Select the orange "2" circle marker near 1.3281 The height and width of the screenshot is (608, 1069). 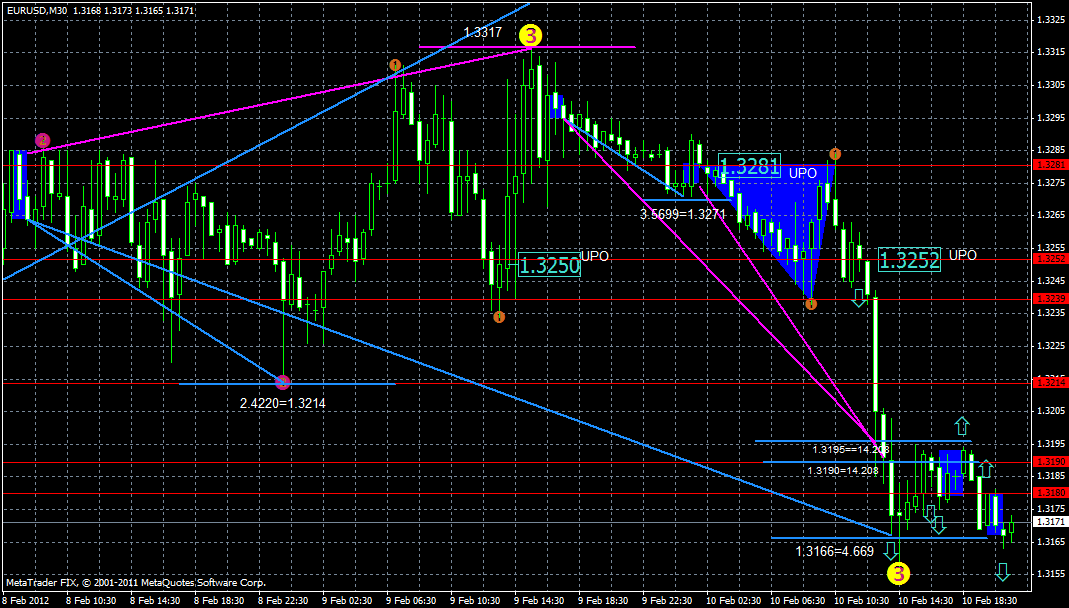click(833, 155)
